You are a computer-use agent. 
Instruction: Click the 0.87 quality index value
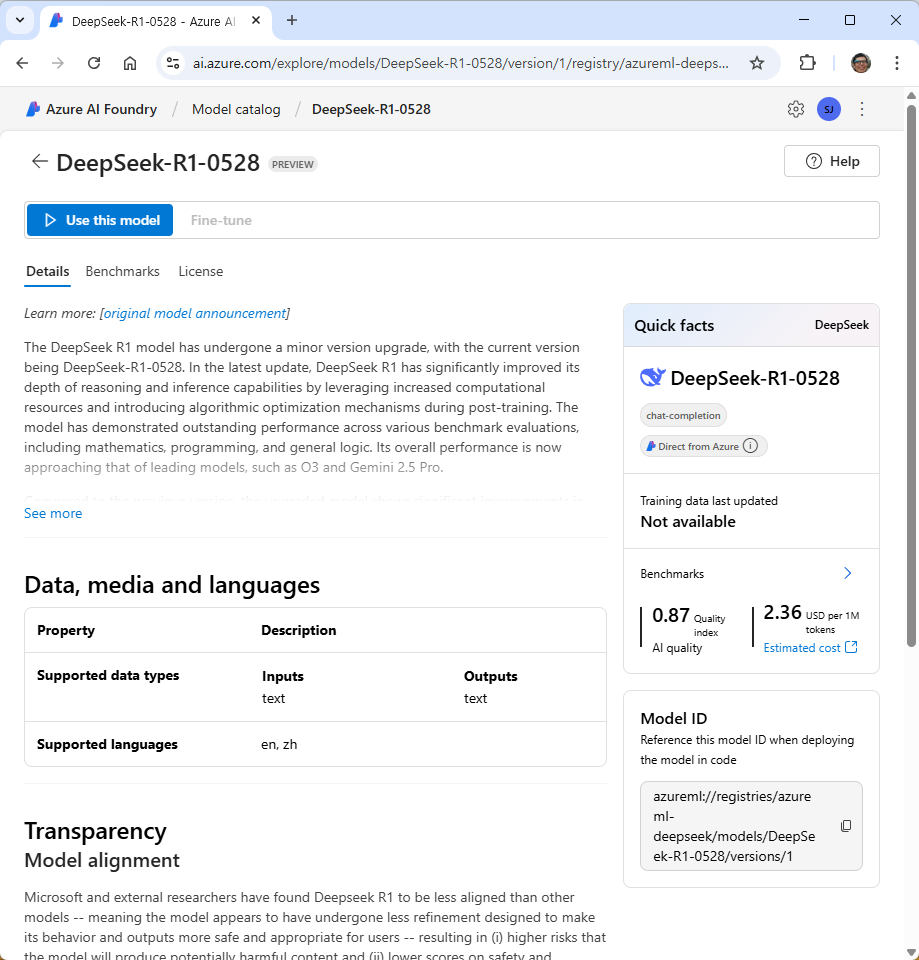tap(670, 615)
